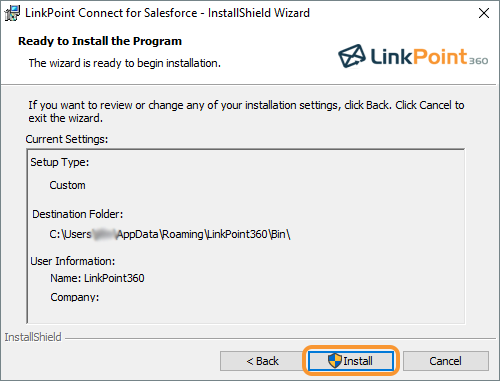Click the UAC shield icon on Install
Image resolution: width=500 pixels, height=381 pixels.
click(334, 361)
